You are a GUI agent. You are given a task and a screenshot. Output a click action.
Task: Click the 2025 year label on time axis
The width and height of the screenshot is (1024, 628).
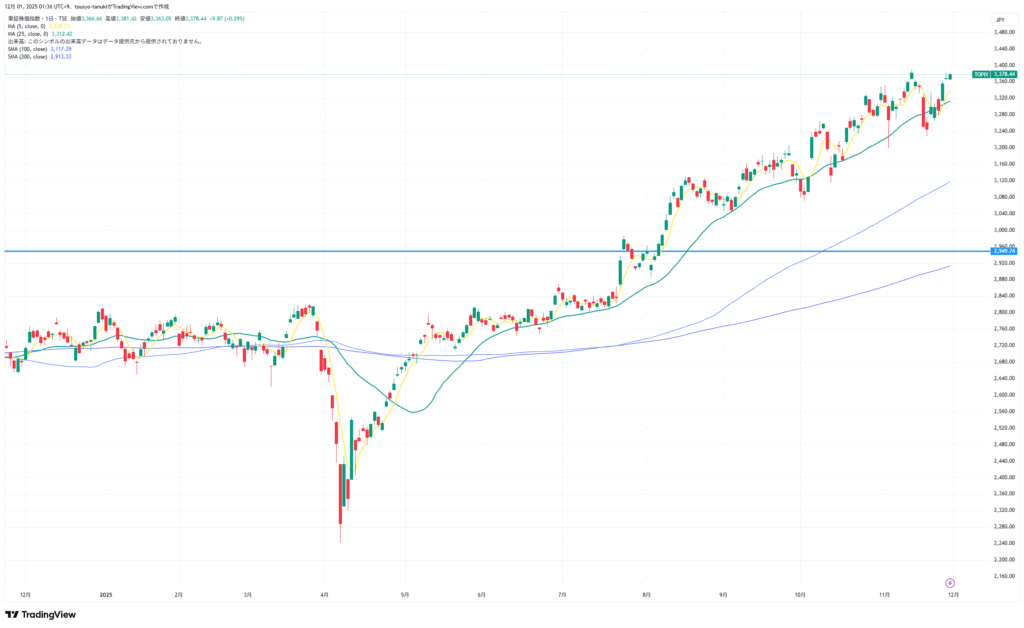106,594
